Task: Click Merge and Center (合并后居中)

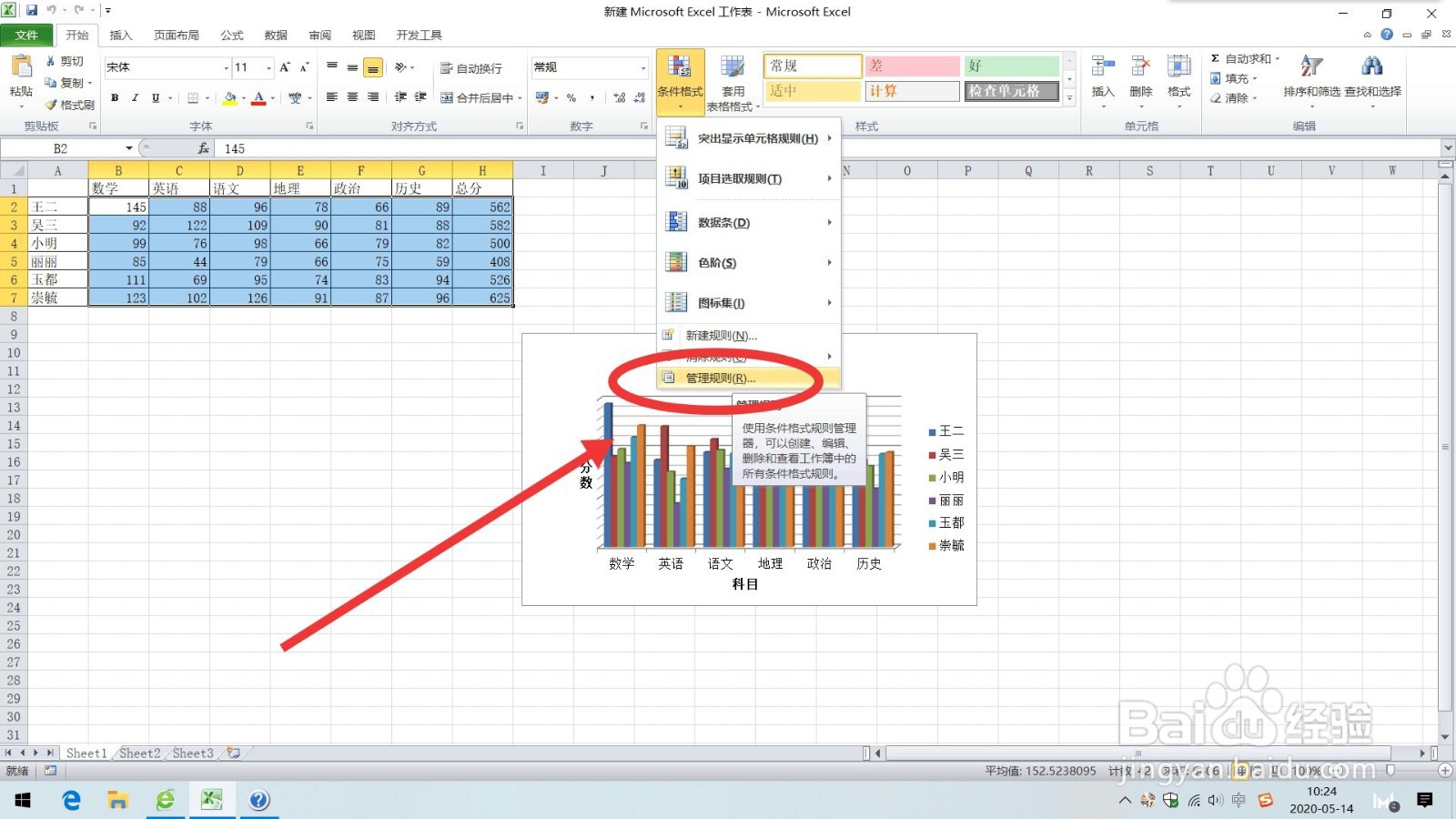Action: (x=477, y=97)
